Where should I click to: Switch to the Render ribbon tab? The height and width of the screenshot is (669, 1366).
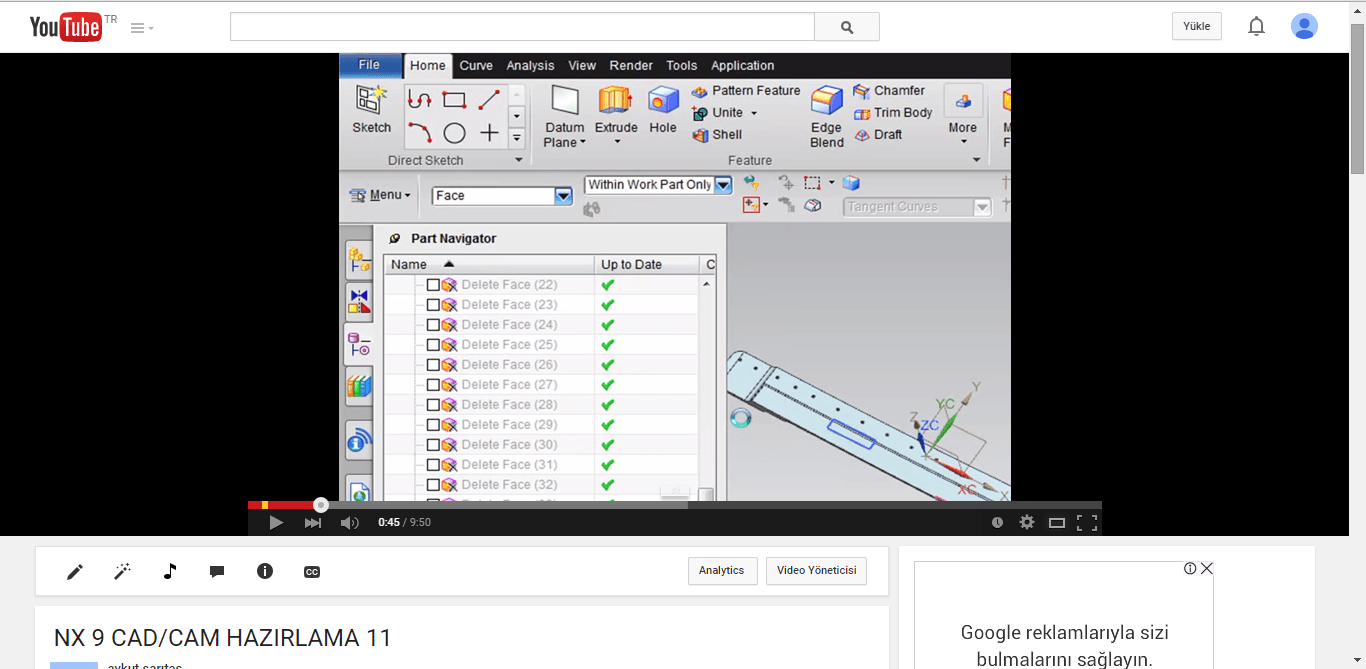[631, 66]
